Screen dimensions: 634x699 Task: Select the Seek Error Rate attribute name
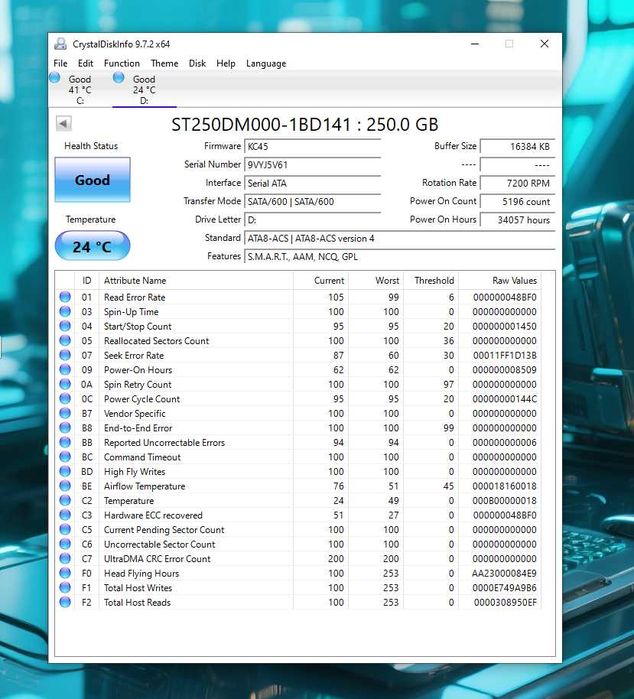click(x=134, y=356)
